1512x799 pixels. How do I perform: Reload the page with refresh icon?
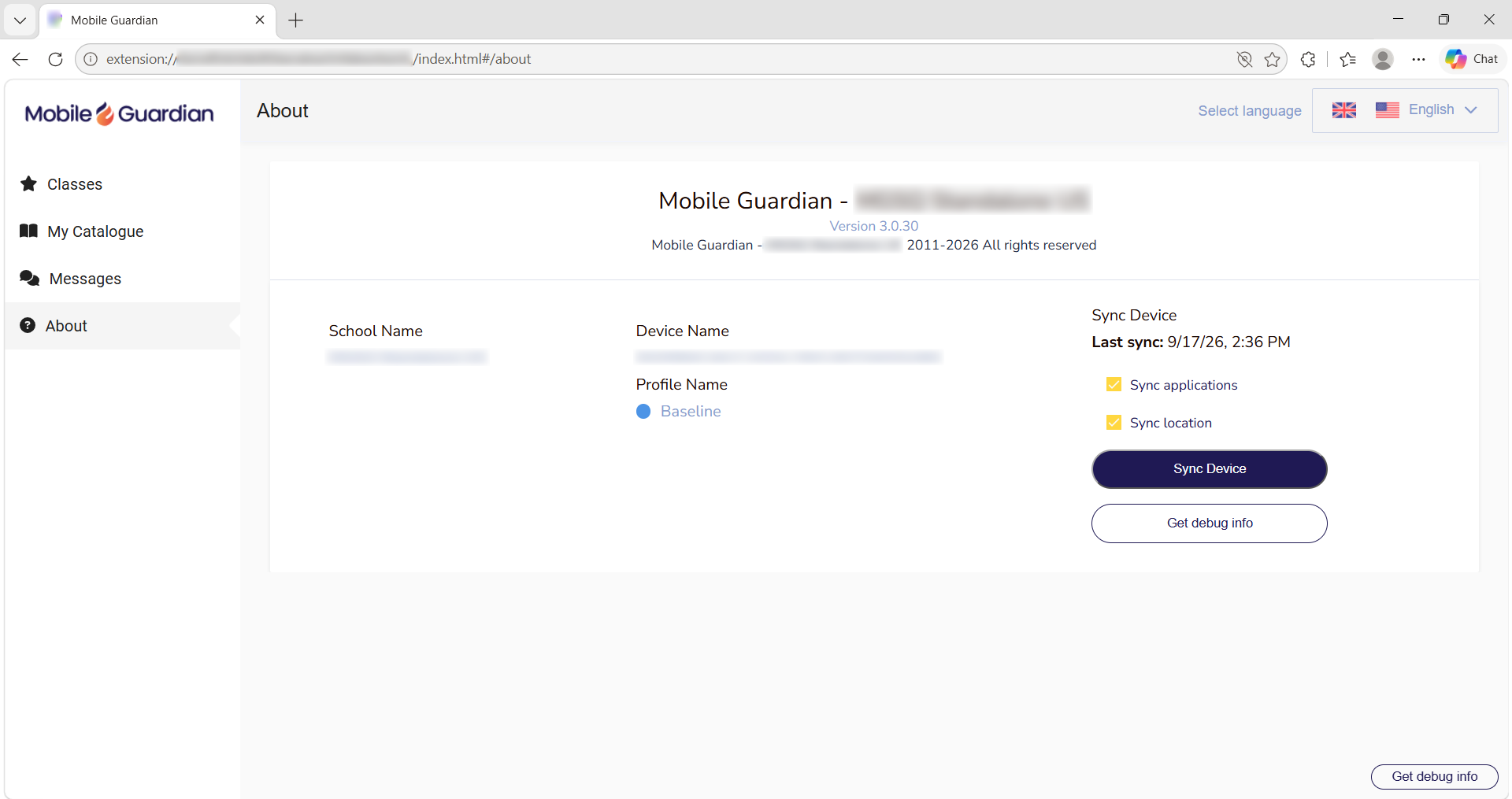tap(55, 59)
